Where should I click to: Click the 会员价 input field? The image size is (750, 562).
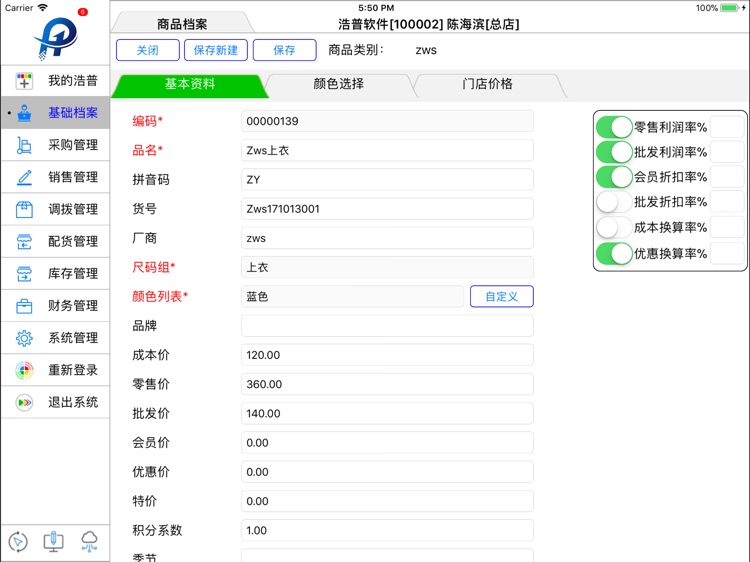coord(387,443)
